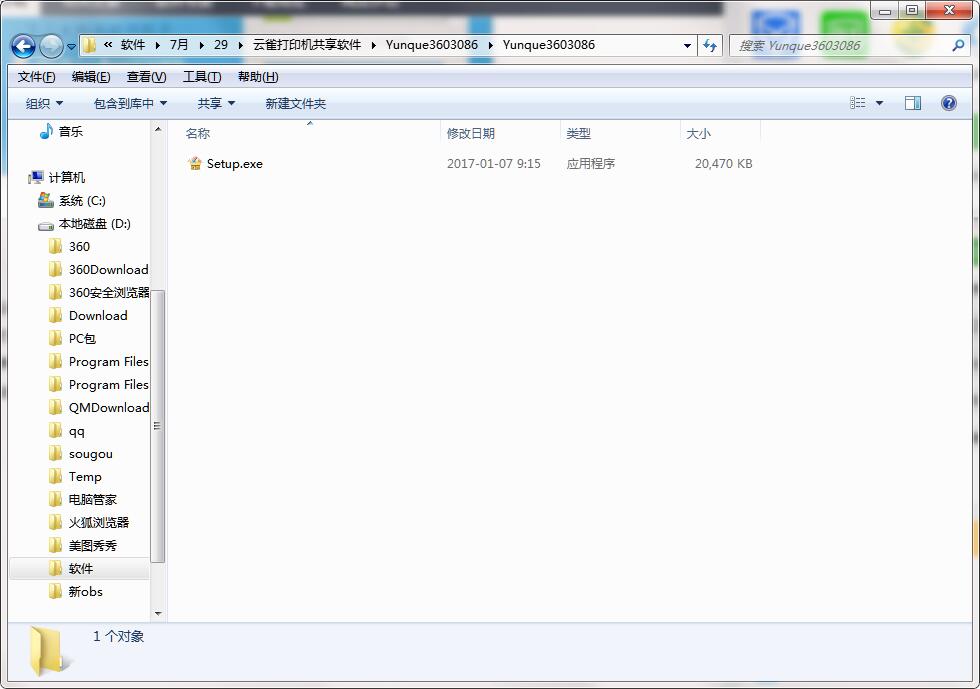Viewport: 980px width, 689px height.
Task: Open the qq folder
Action: (x=76, y=431)
